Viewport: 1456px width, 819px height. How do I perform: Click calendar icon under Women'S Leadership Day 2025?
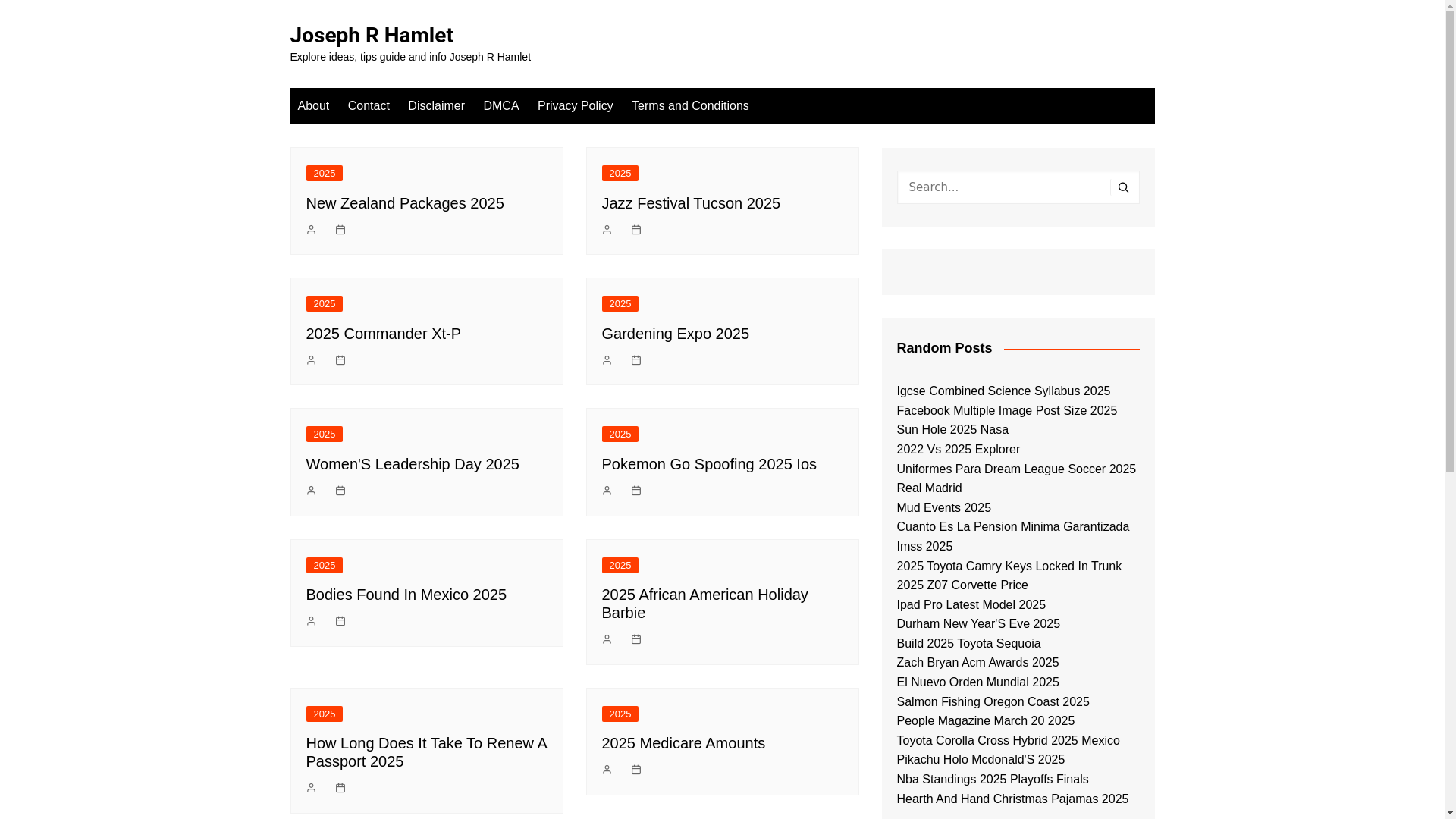point(340,491)
